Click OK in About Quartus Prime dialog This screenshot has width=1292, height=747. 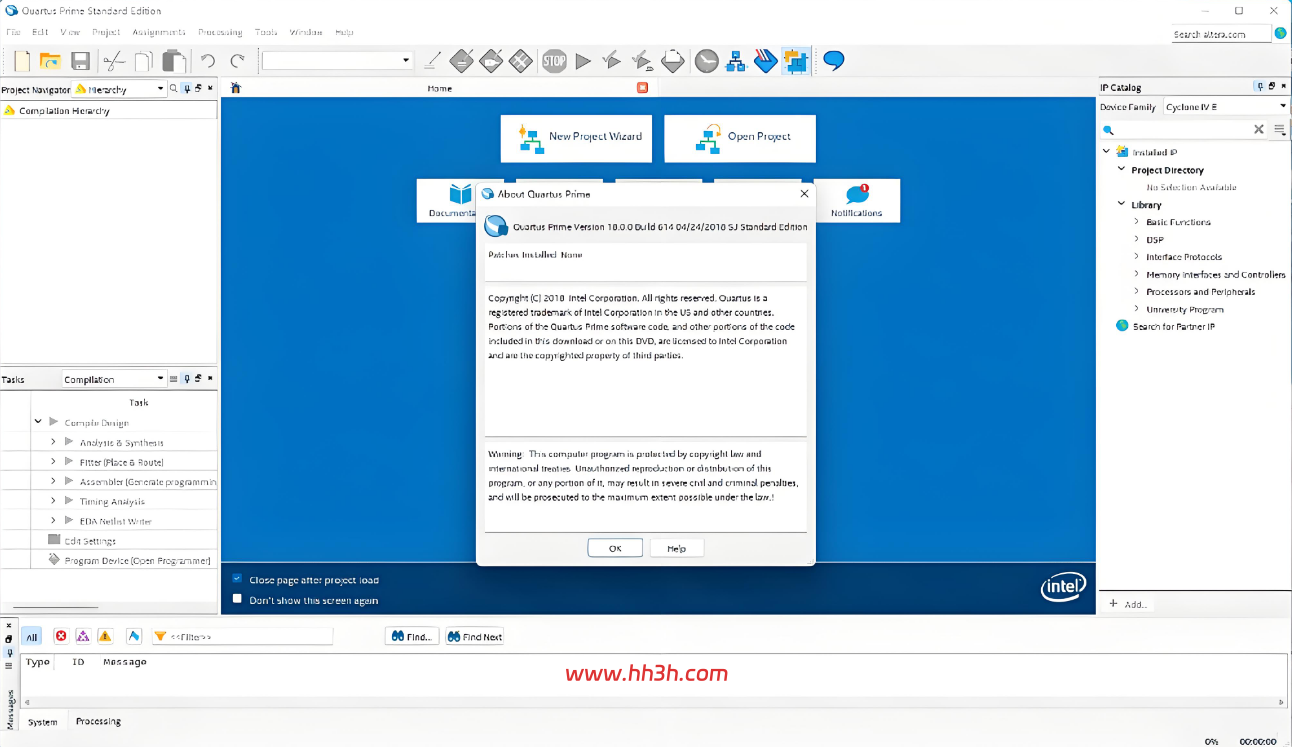[x=615, y=548]
